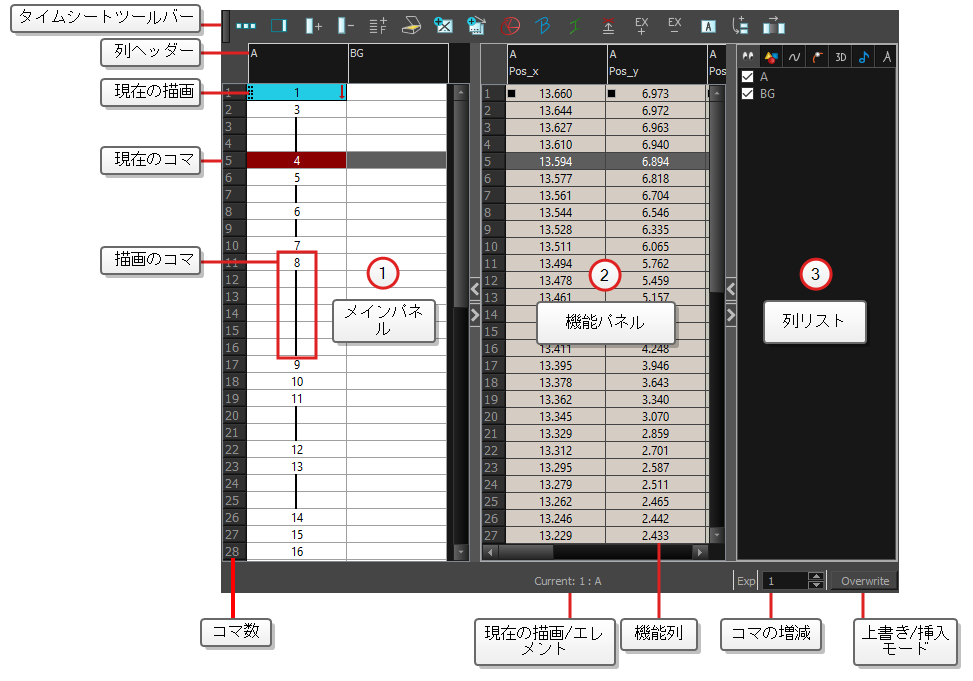Select the blue Breakdown Drawing marker icon
This screenshot has width=973, height=681.
[543, 26]
